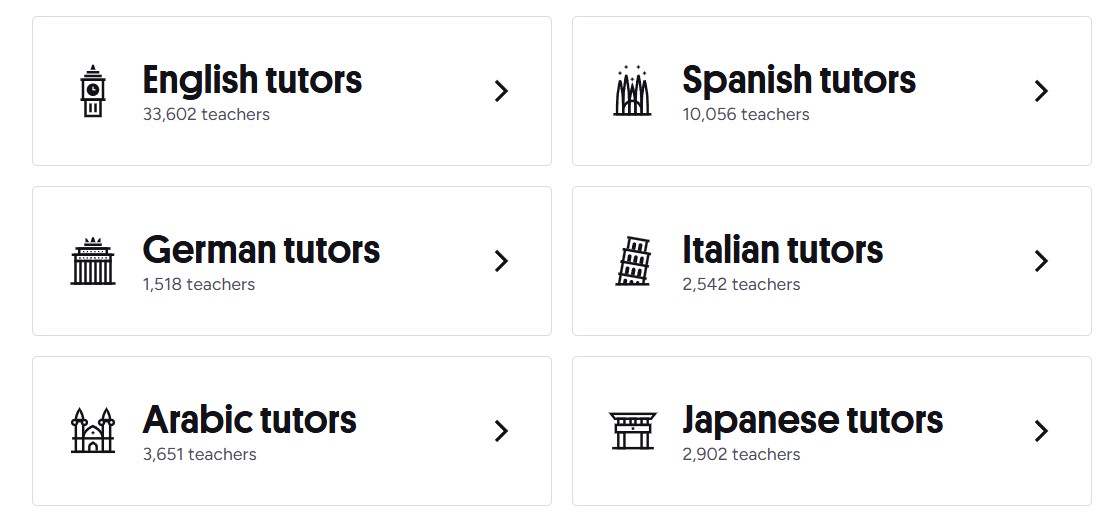Open the English tutors heading link

point(252,80)
